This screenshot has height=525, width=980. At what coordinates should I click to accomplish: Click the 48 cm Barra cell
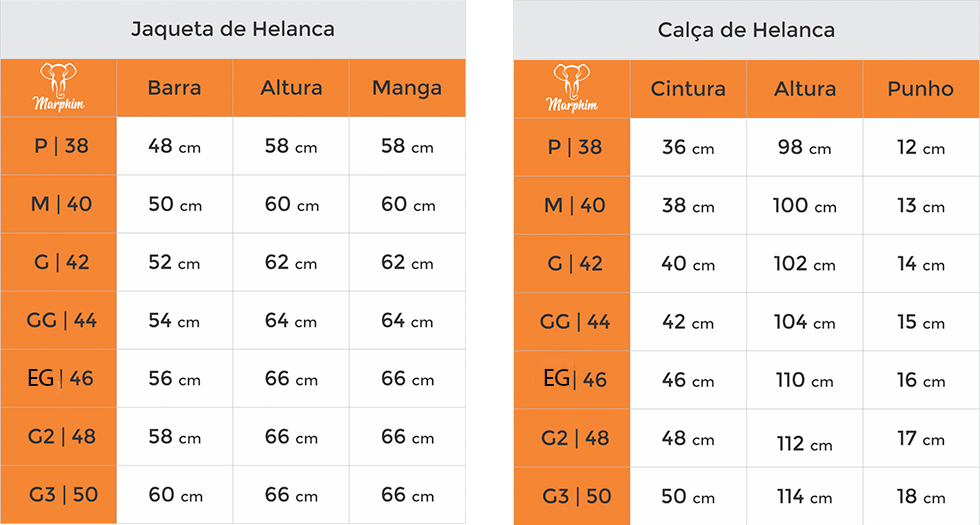click(174, 146)
